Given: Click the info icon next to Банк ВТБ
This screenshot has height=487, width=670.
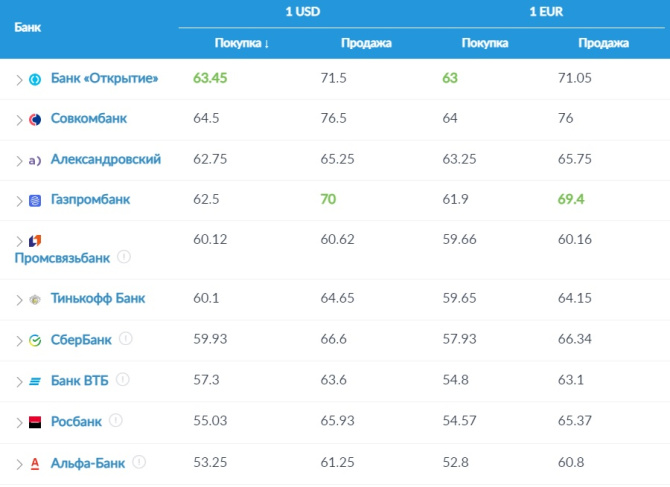Looking at the screenshot, I should click(122, 380).
